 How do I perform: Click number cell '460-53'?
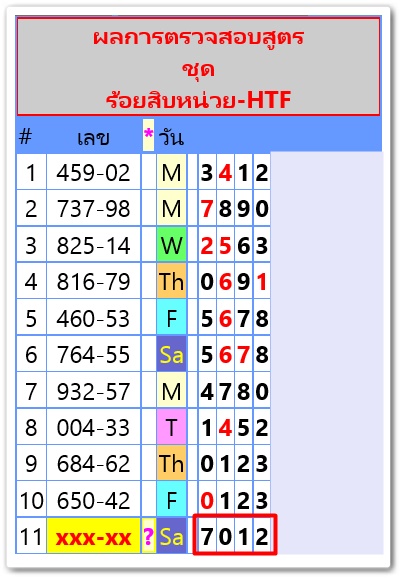[93, 318]
